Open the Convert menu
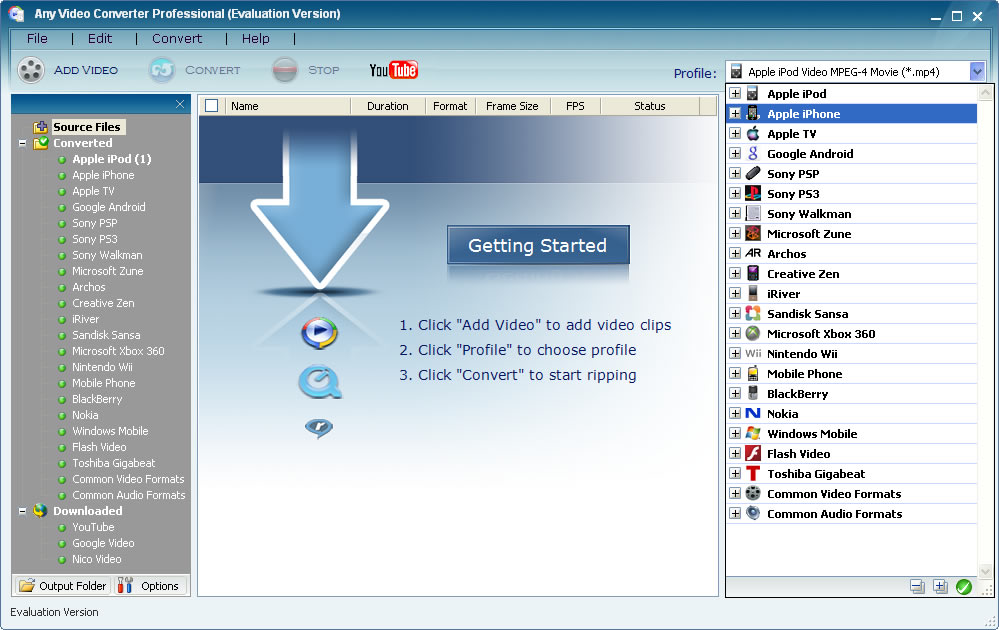Viewport: 999px width, 630px height. click(x=176, y=39)
